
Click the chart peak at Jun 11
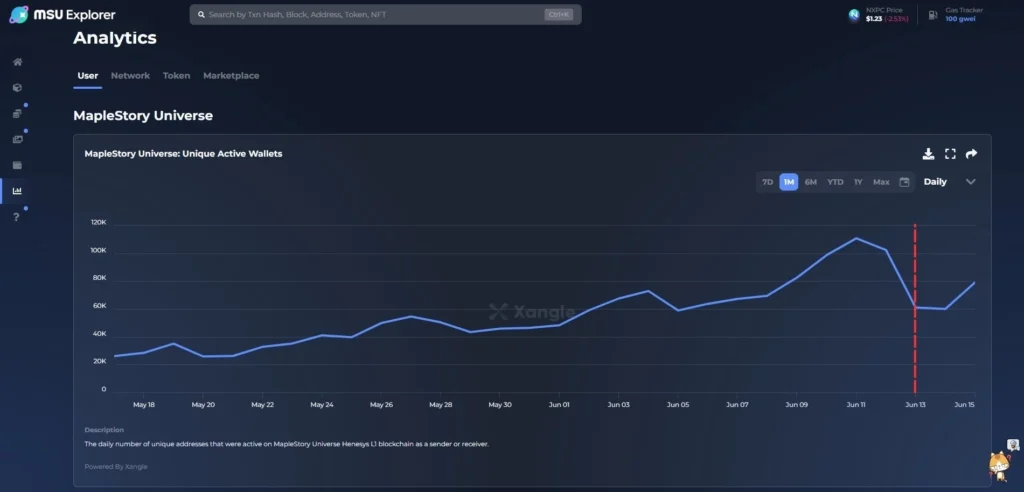(x=856, y=238)
